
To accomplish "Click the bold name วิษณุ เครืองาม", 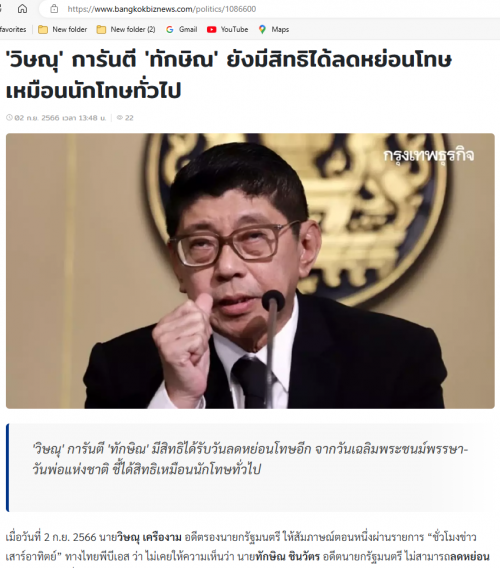I will point(149,537).
